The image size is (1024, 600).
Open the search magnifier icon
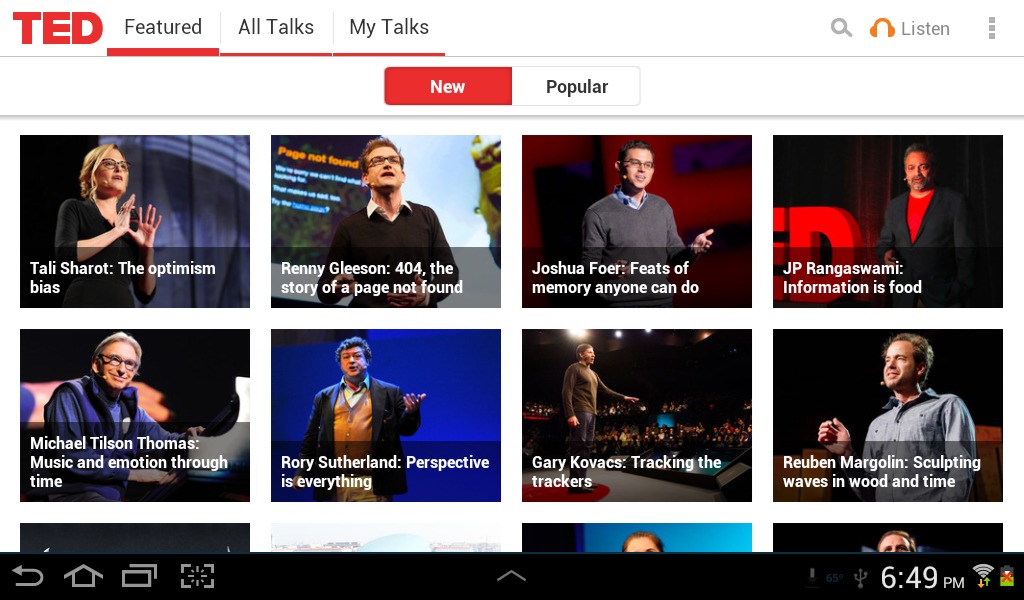click(x=841, y=28)
